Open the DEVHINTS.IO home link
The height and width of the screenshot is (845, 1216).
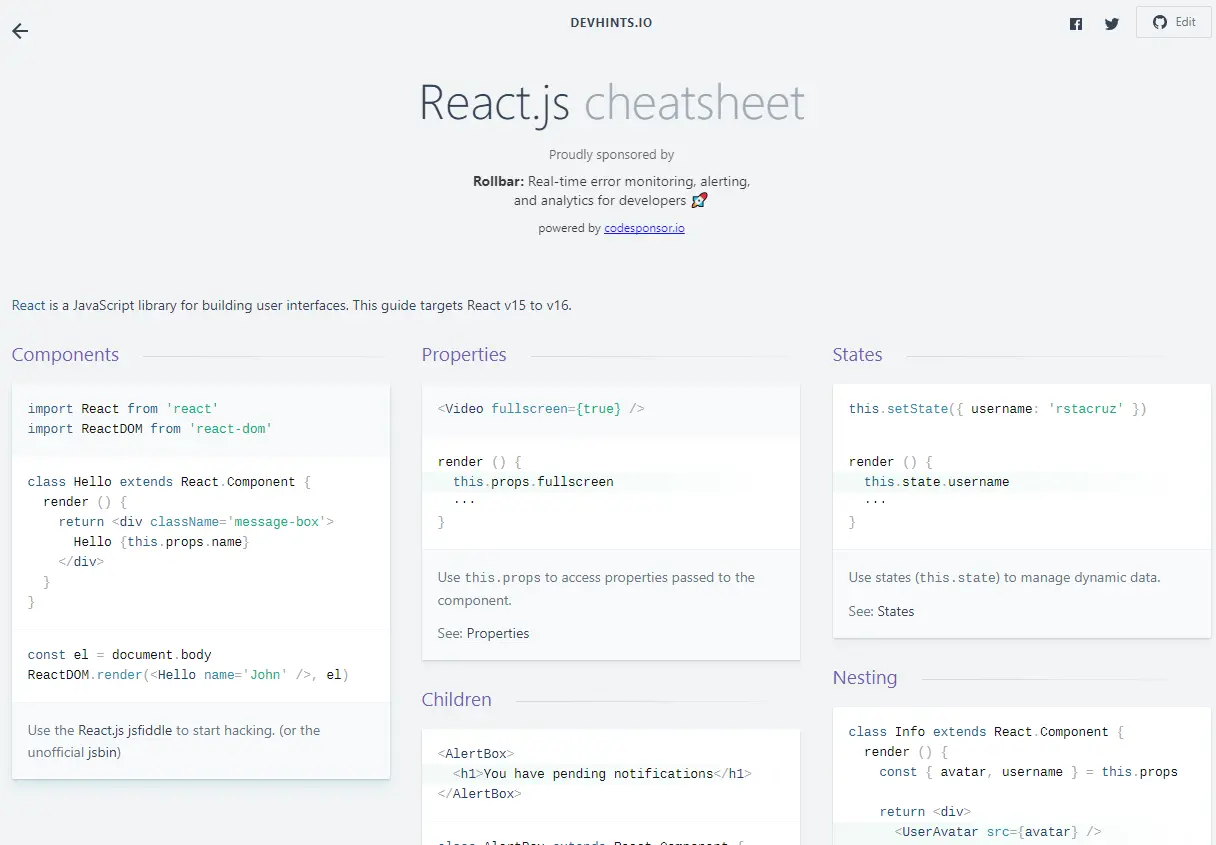611,22
